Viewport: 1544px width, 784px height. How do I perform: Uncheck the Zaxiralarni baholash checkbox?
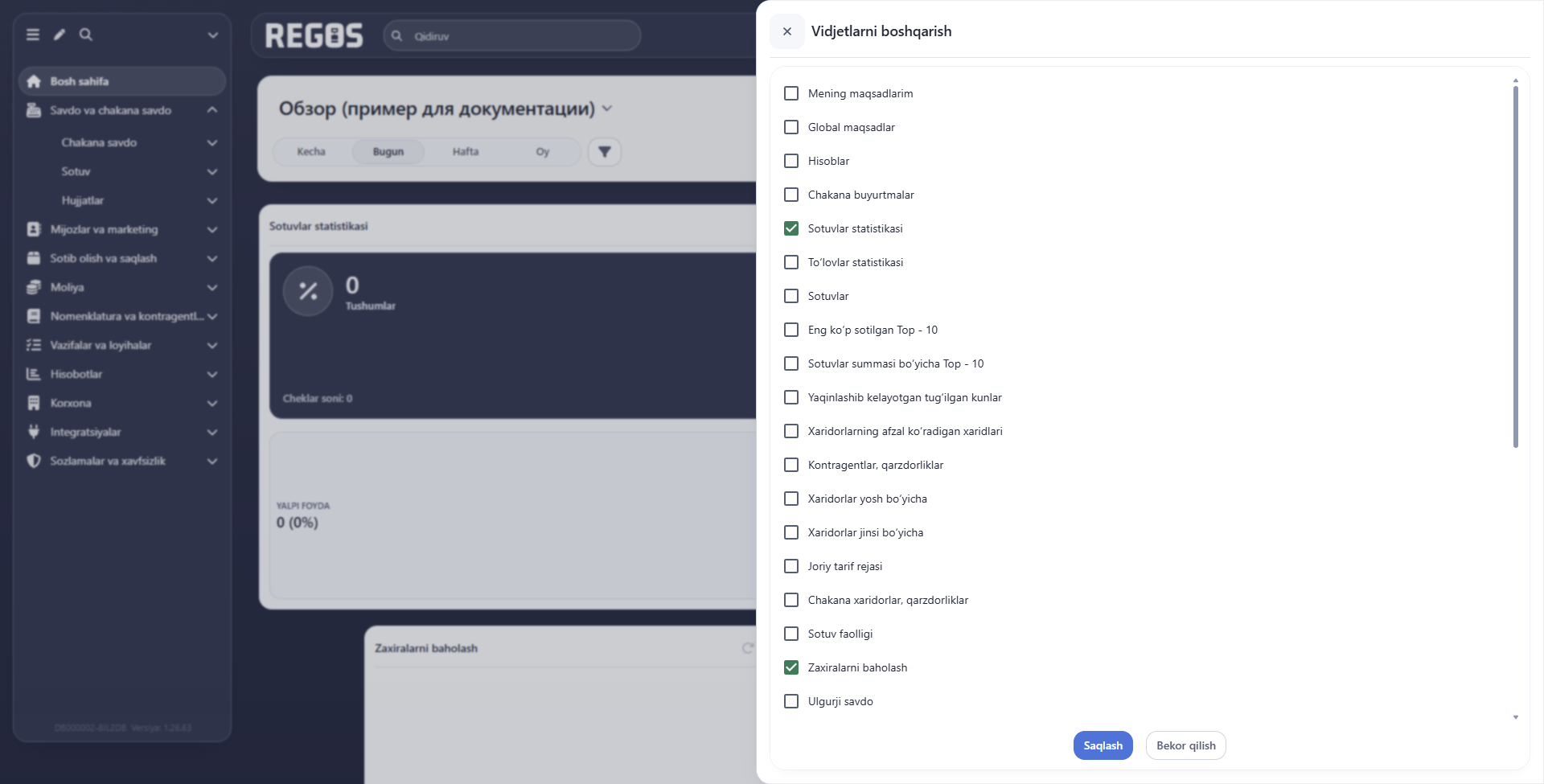(x=791, y=667)
